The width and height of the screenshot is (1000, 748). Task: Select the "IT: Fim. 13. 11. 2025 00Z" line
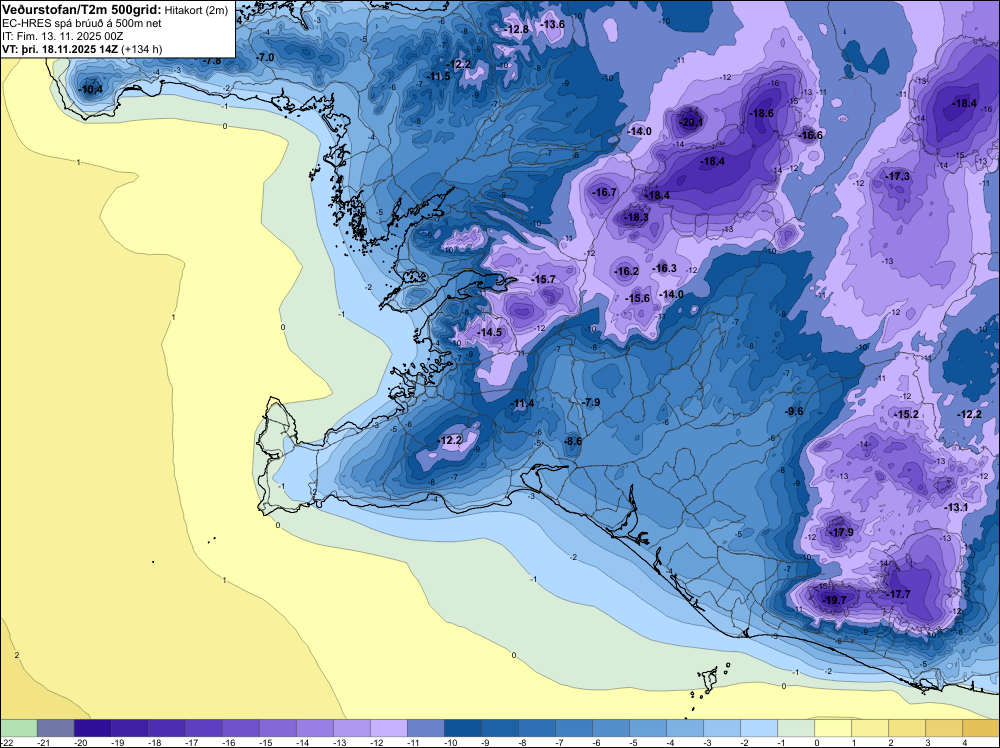(x=62, y=36)
